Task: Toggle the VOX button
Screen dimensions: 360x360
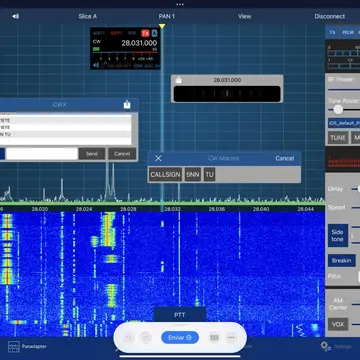Action: pos(338,324)
